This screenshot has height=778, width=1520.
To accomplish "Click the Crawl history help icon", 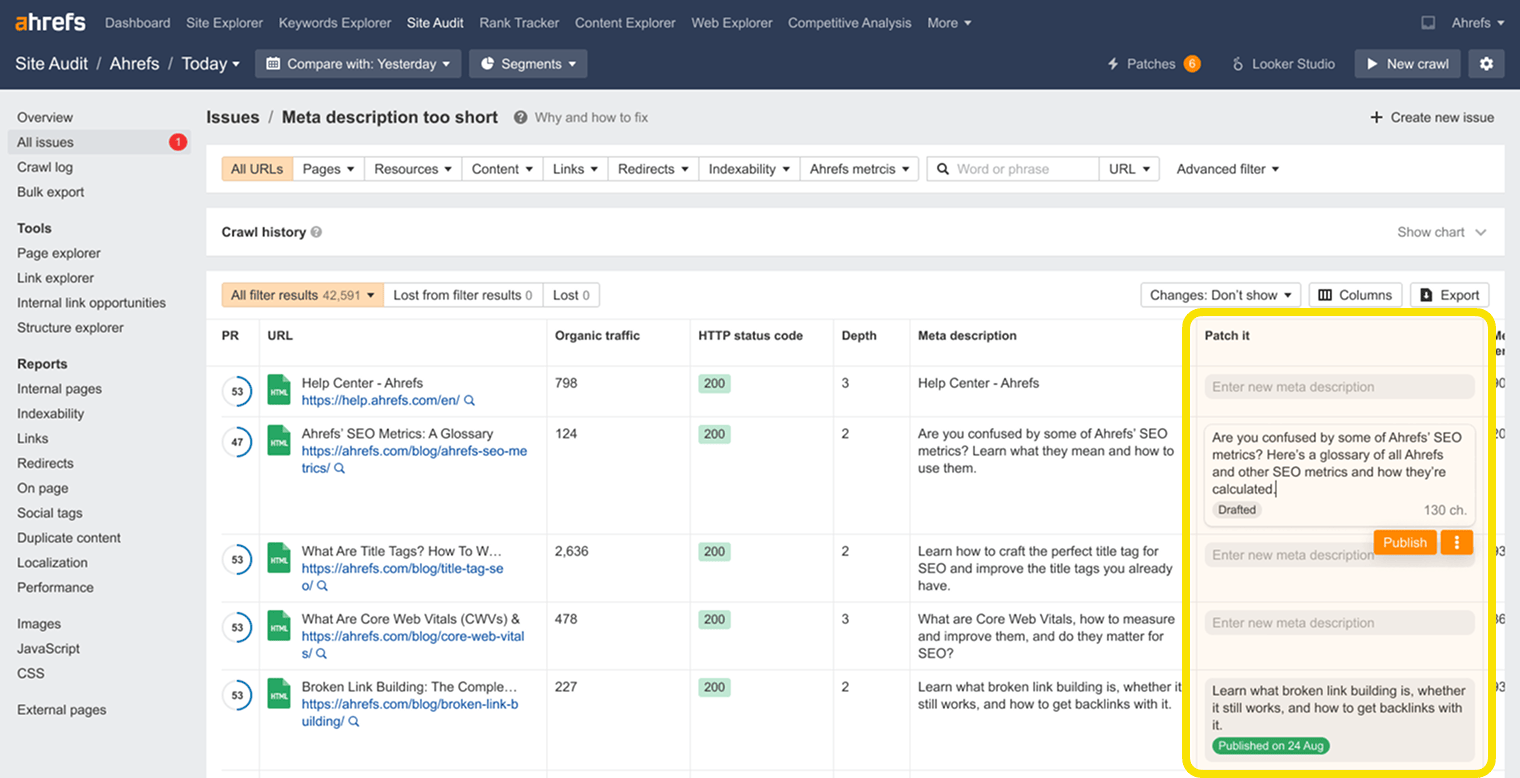I will (x=316, y=231).
